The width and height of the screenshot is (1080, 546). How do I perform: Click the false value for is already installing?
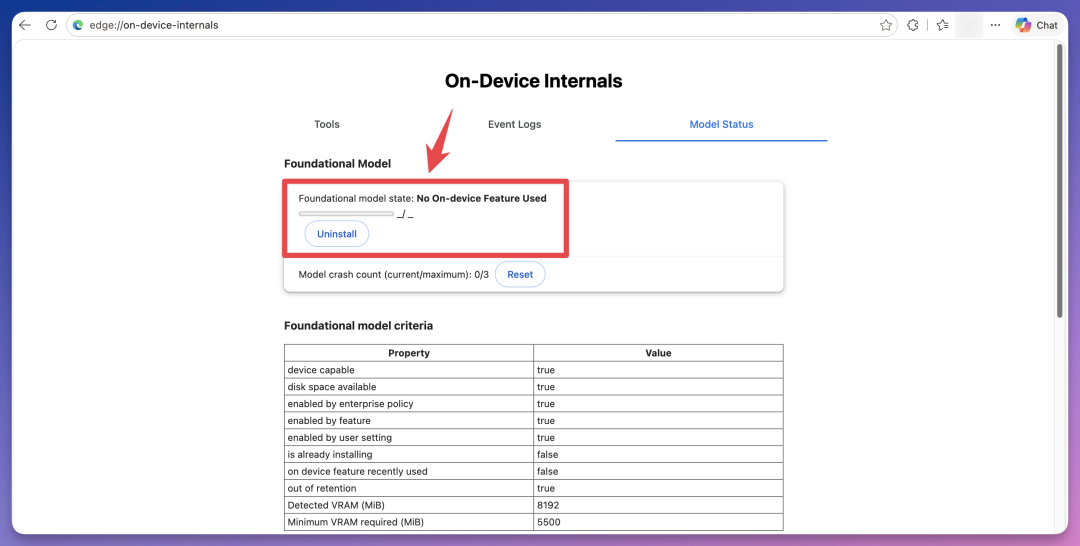pos(548,454)
